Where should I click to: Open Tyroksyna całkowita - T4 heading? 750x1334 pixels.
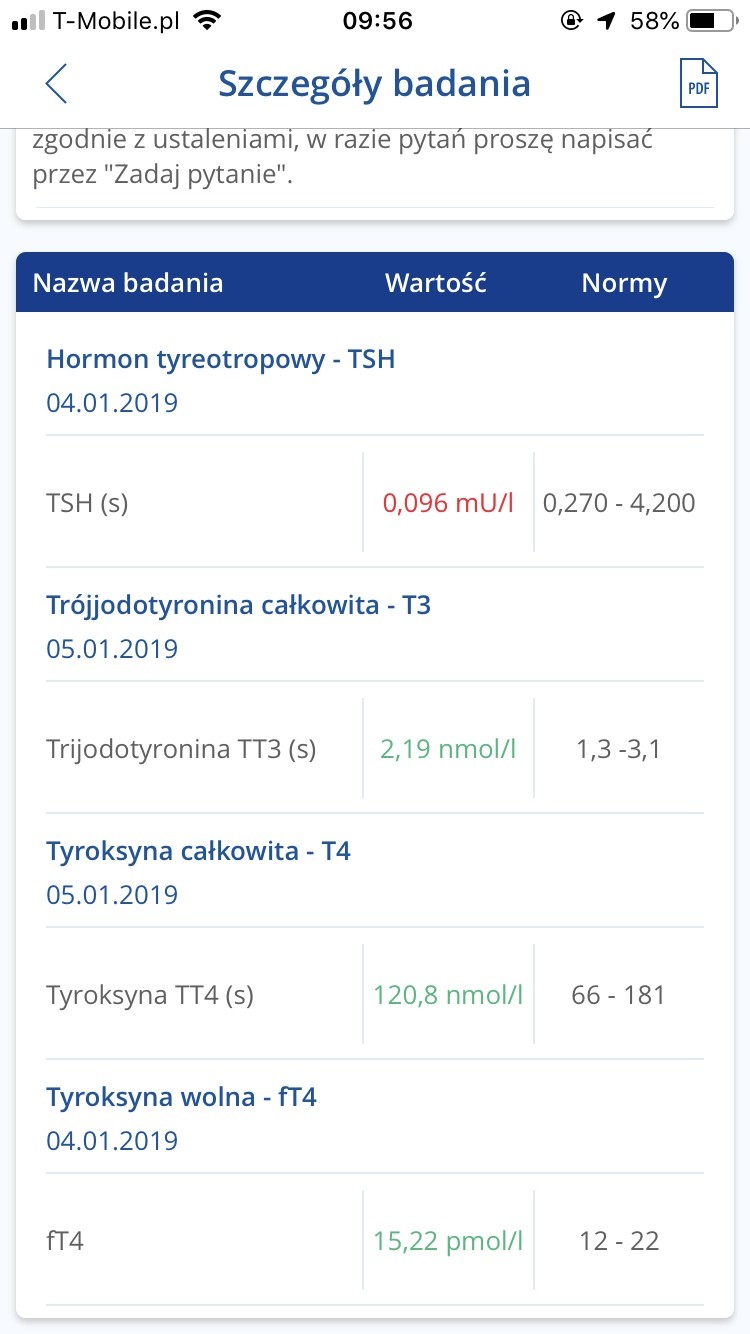pyautogui.click(x=198, y=851)
